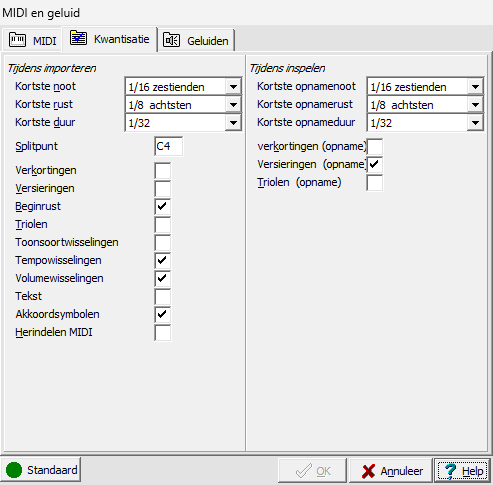The height and width of the screenshot is (485, 493).
Task: Toggle Versieringen (opname) checkbox
Action: [x=374, y=164]
